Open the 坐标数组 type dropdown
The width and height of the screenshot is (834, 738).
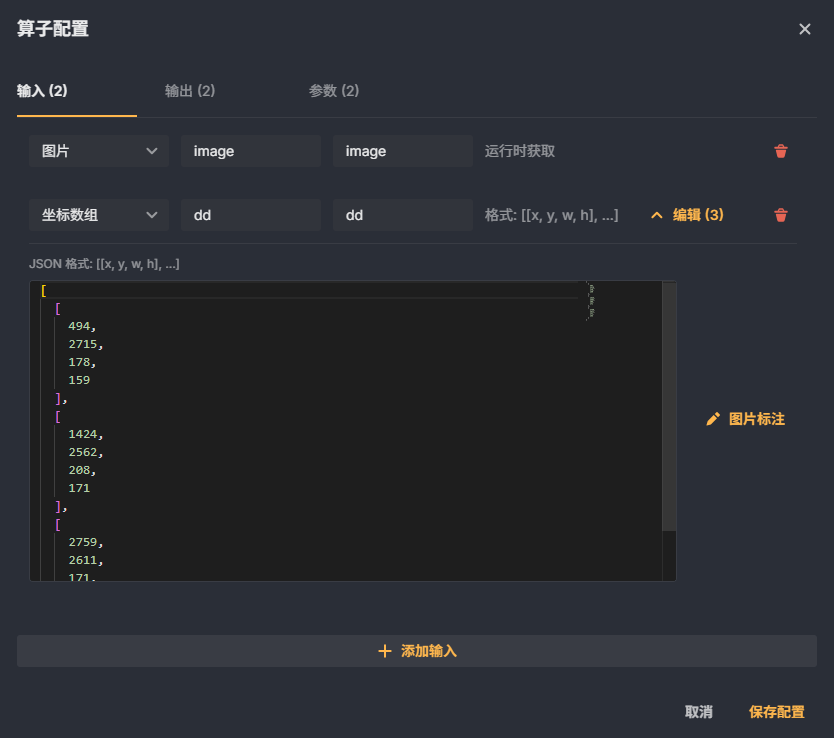[x=99, y=215]
